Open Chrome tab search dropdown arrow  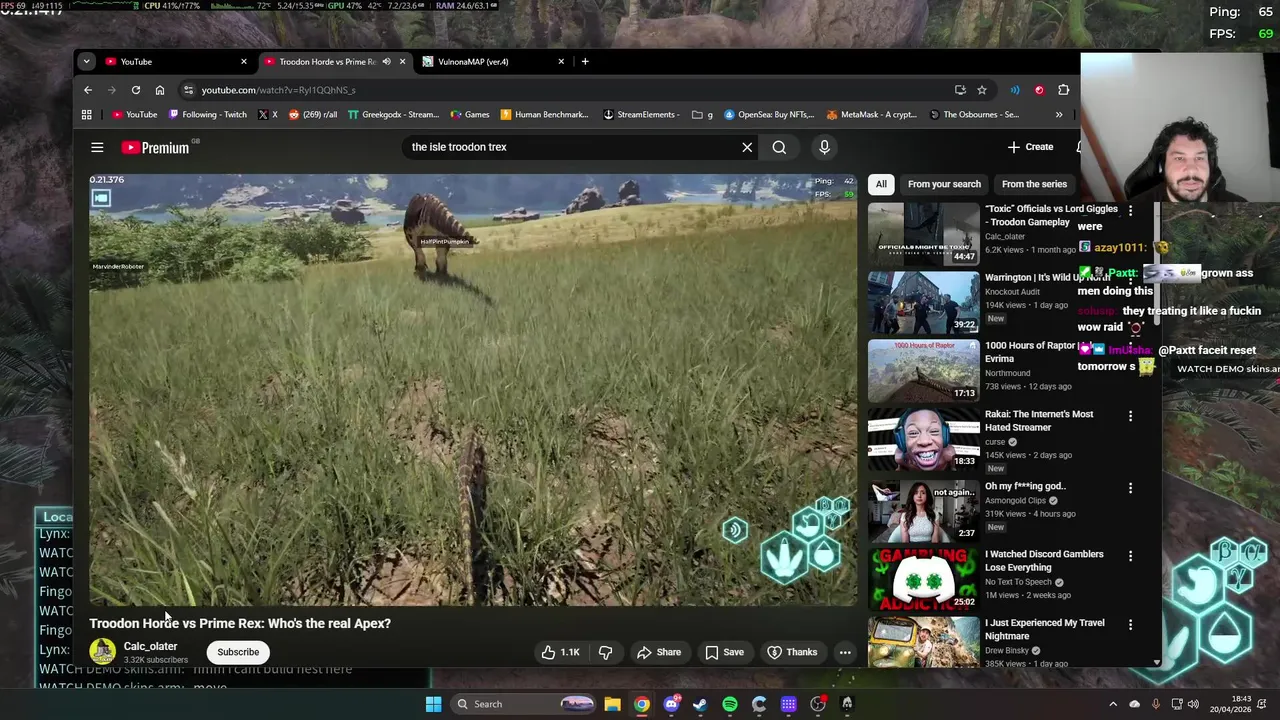[x=86, y=62]
